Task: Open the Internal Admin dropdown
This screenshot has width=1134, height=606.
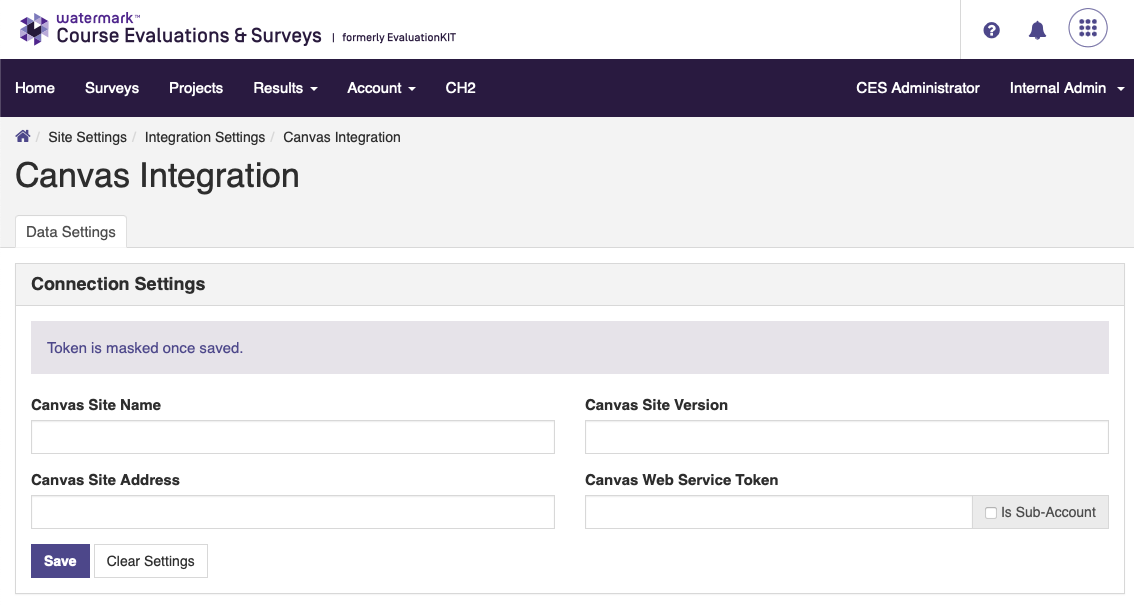Action: pyautogui.click(x=1067, y=88)
